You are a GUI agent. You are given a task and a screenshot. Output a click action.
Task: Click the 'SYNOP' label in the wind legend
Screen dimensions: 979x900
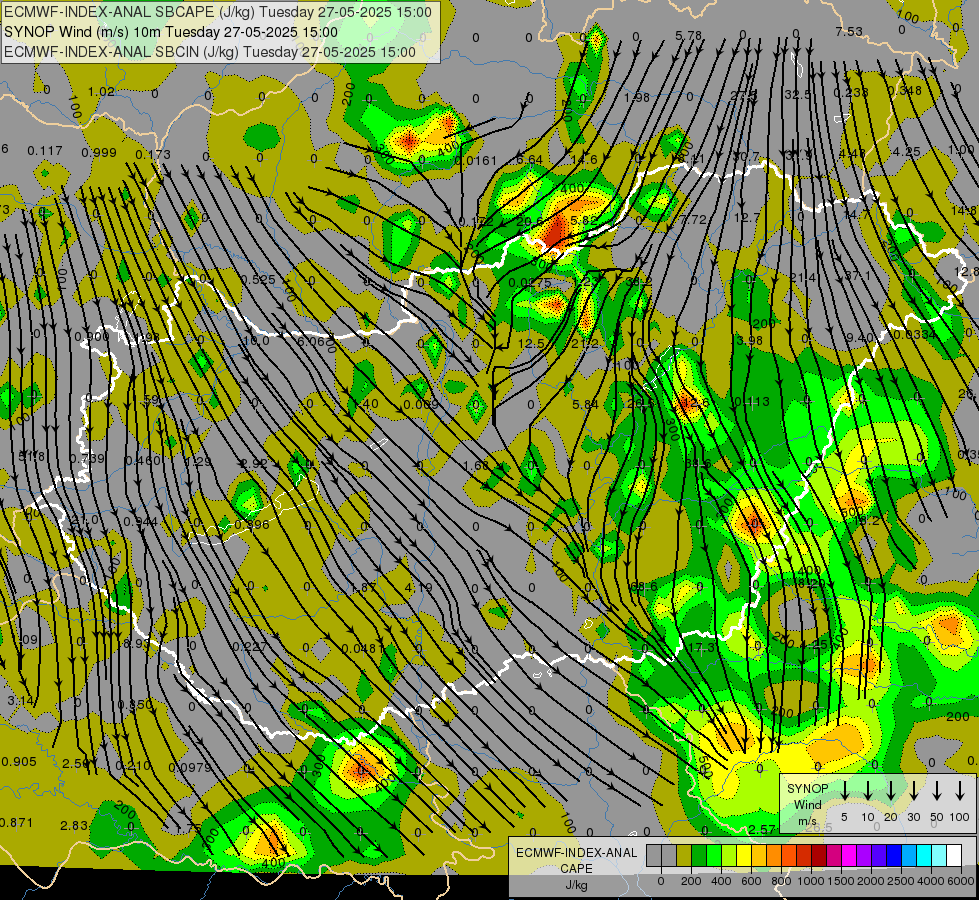pos(807,789)
